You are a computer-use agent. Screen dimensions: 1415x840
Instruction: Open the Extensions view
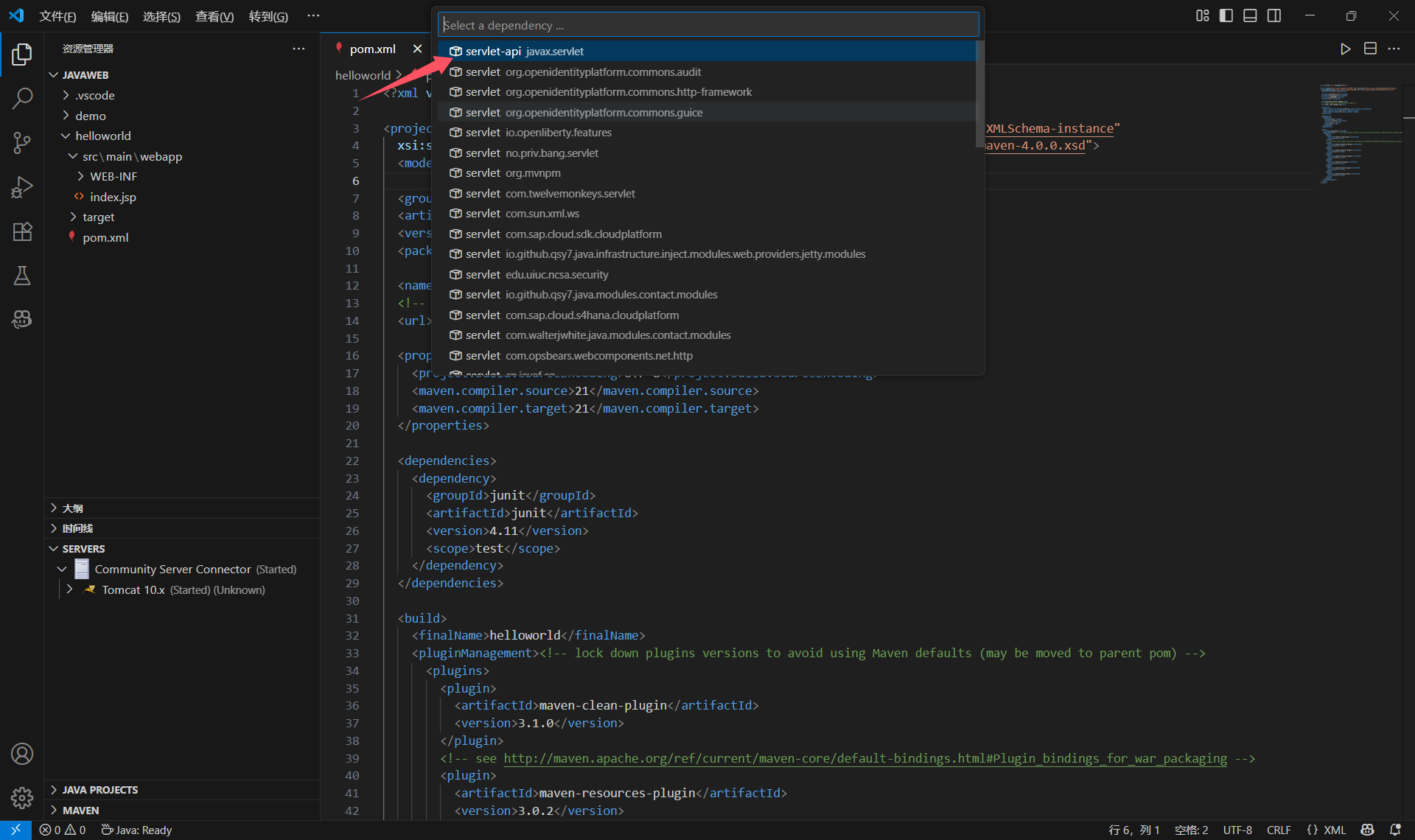point(22,231)
